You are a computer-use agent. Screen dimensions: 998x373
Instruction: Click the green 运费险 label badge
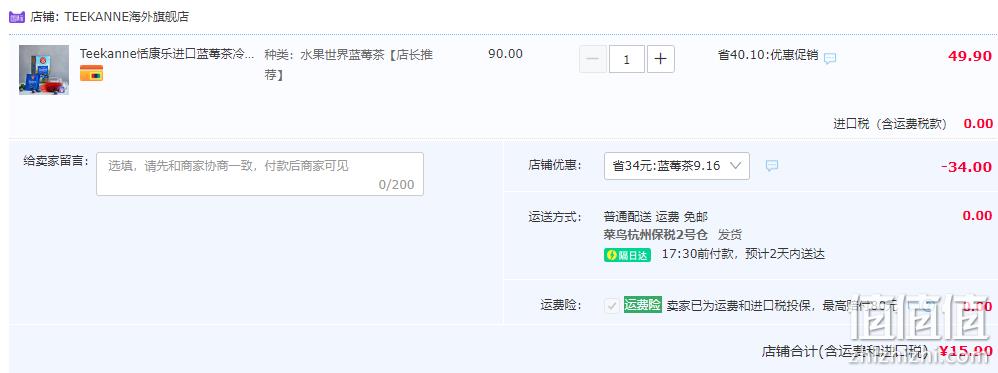pyautogui.click(x=643, y=305)
